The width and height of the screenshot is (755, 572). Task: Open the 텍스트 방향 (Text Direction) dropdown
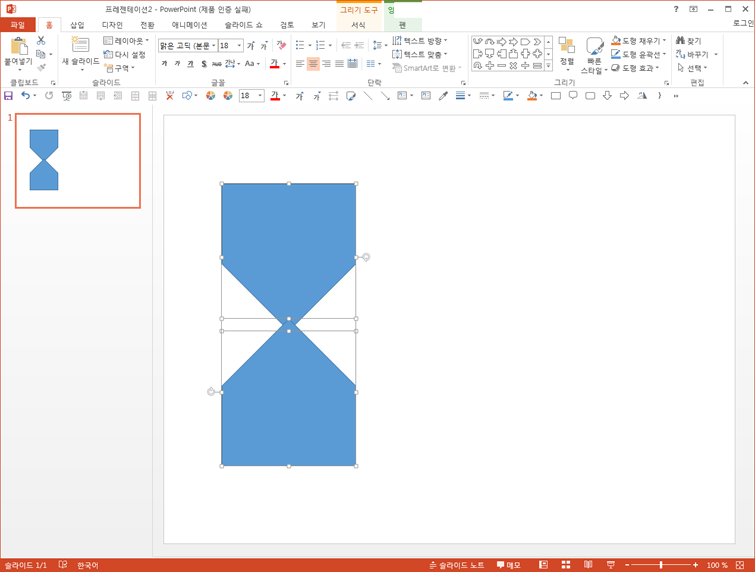[420, 41]
